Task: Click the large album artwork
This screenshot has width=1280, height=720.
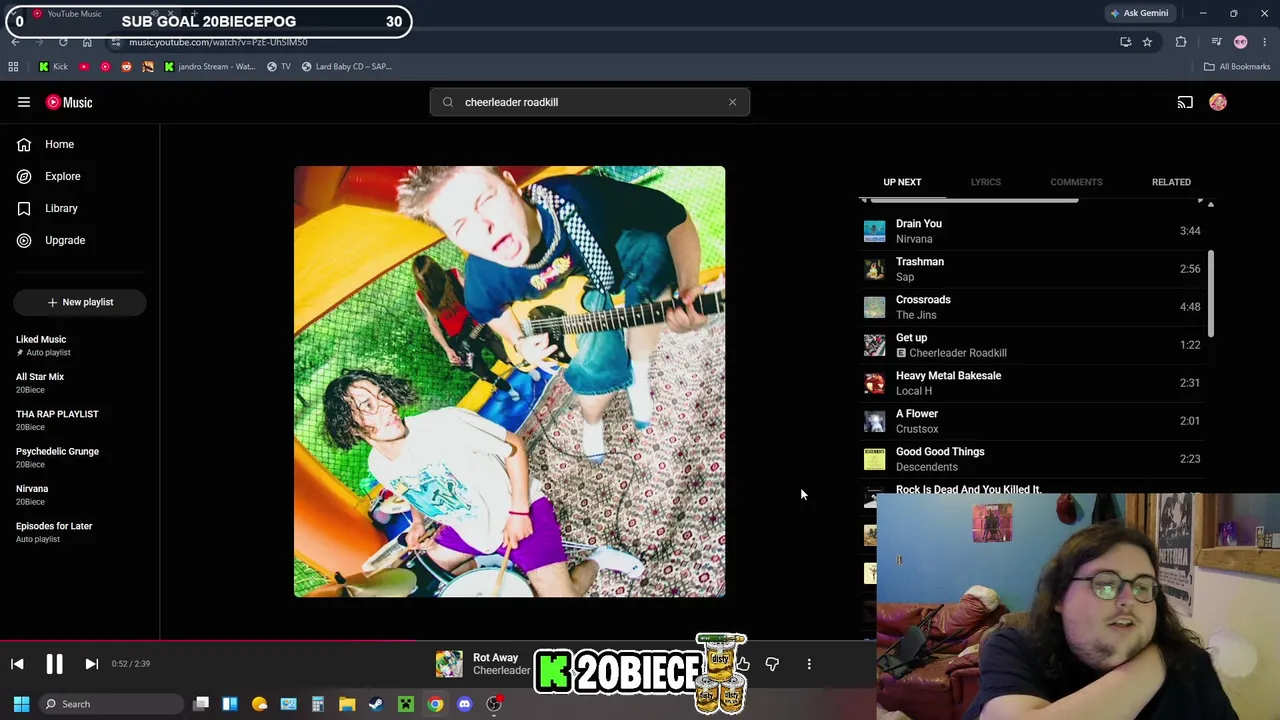Action: pyautogui.click(x=509, y=382)
